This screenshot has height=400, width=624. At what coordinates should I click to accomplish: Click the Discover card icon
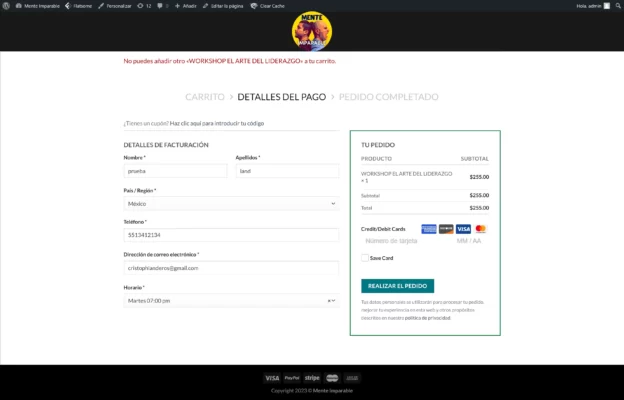pos(446,229)
